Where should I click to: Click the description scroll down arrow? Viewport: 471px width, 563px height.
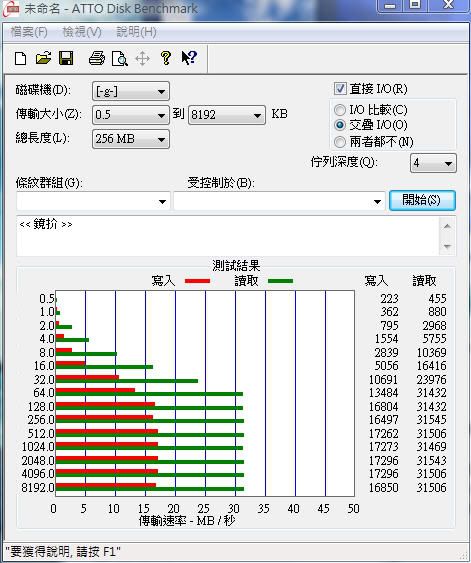[x=447, y=246]
